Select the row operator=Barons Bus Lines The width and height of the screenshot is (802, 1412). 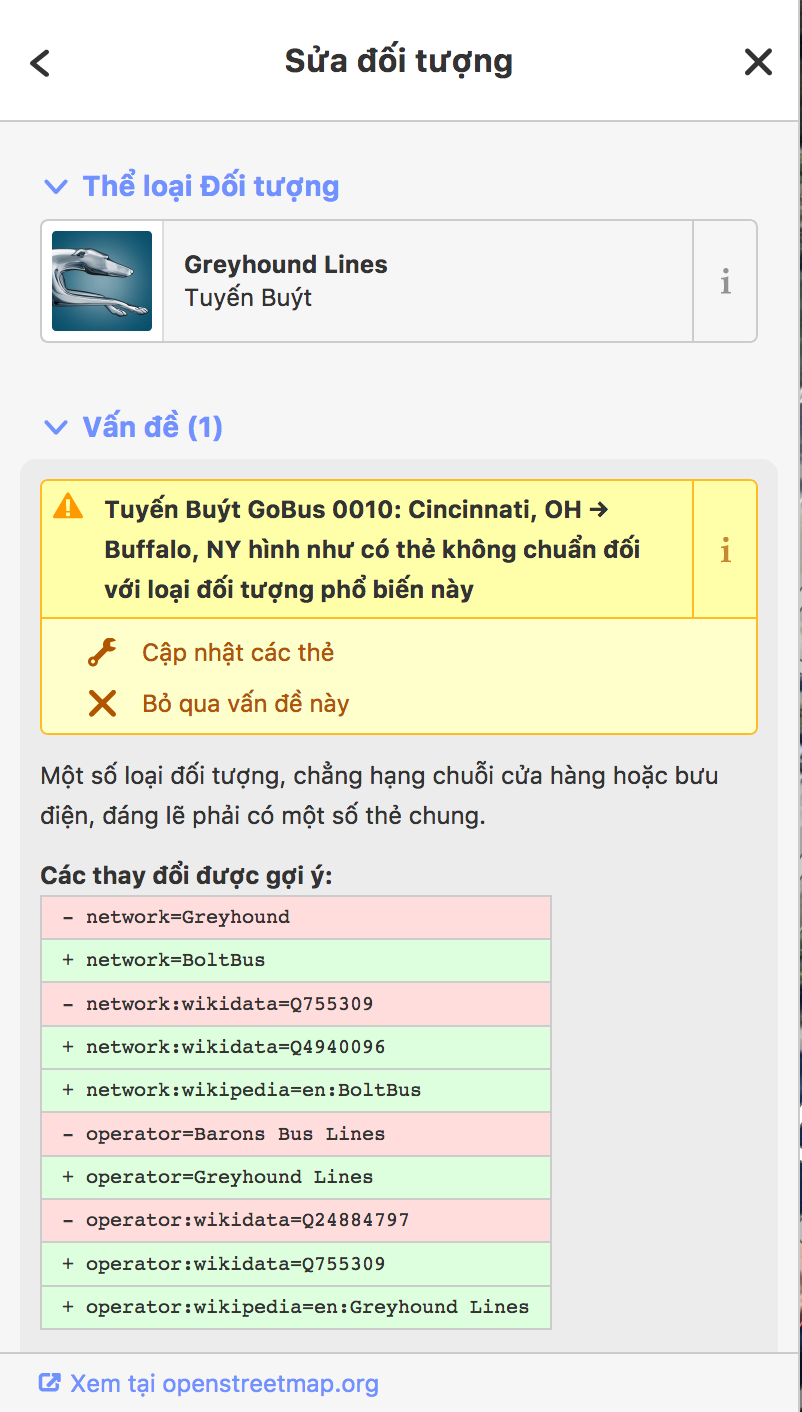click(296, 1134)
